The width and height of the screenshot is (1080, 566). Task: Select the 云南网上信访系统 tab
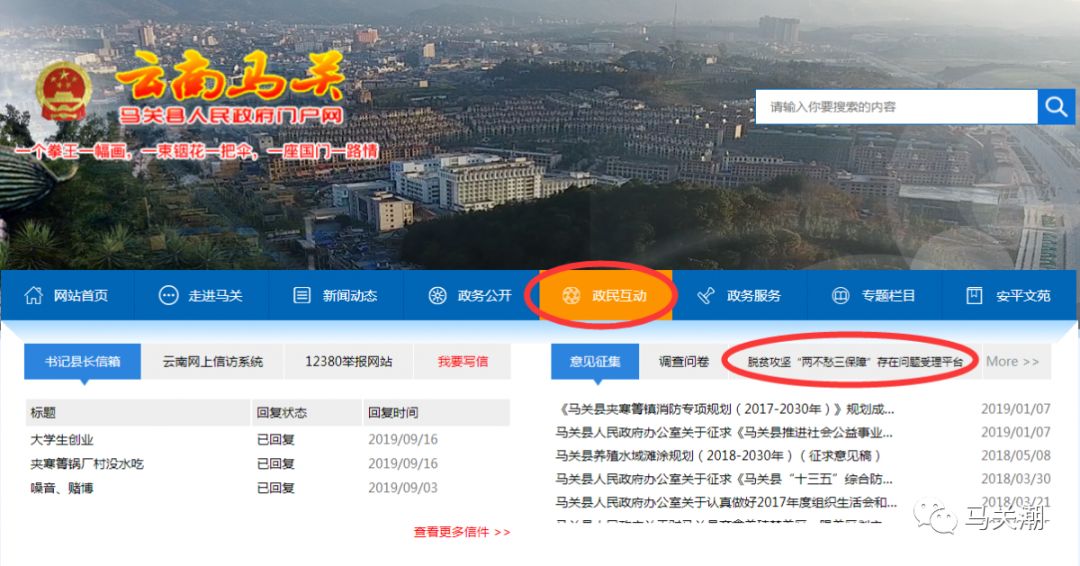pos(213,362)
